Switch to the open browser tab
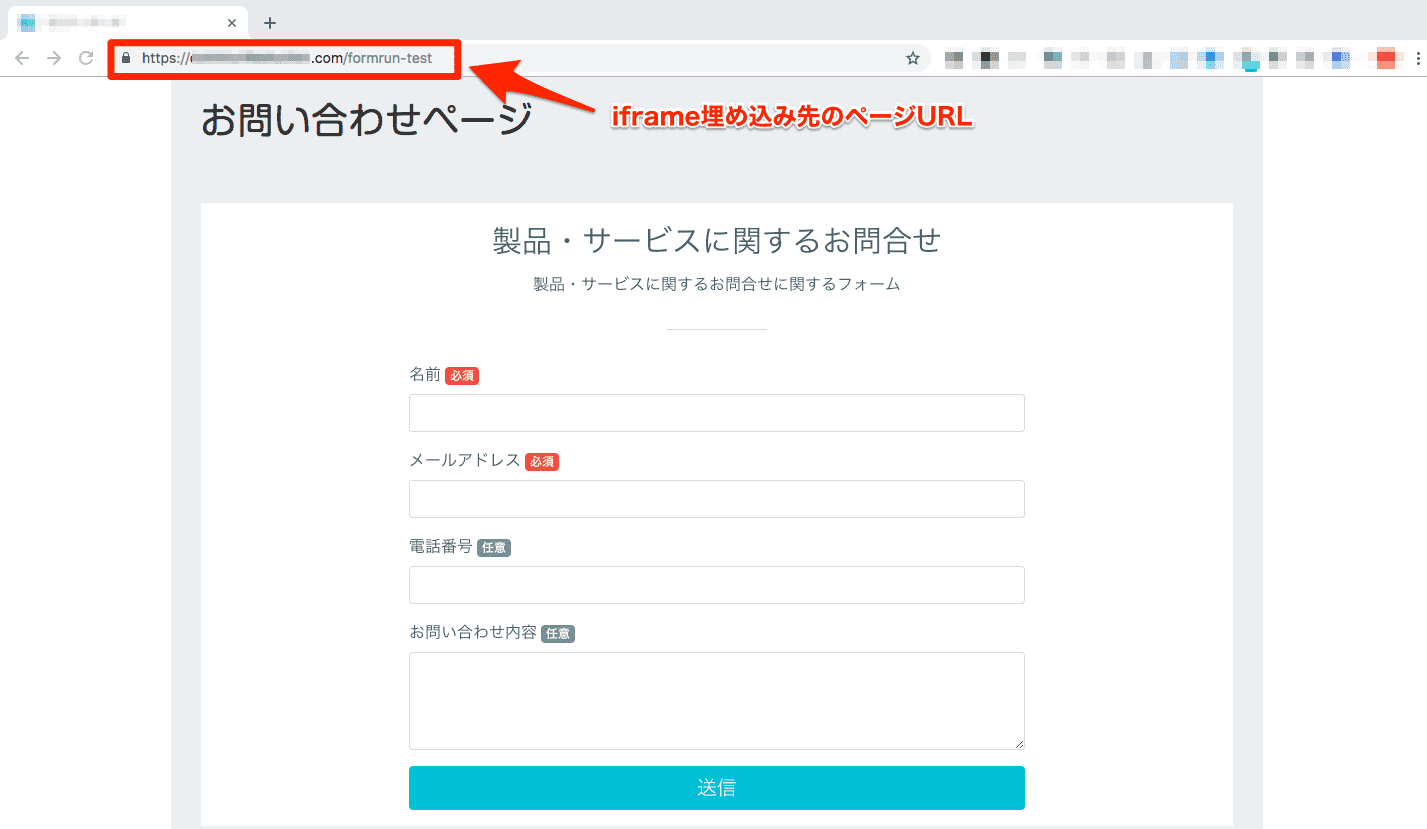 click(120, 22)
